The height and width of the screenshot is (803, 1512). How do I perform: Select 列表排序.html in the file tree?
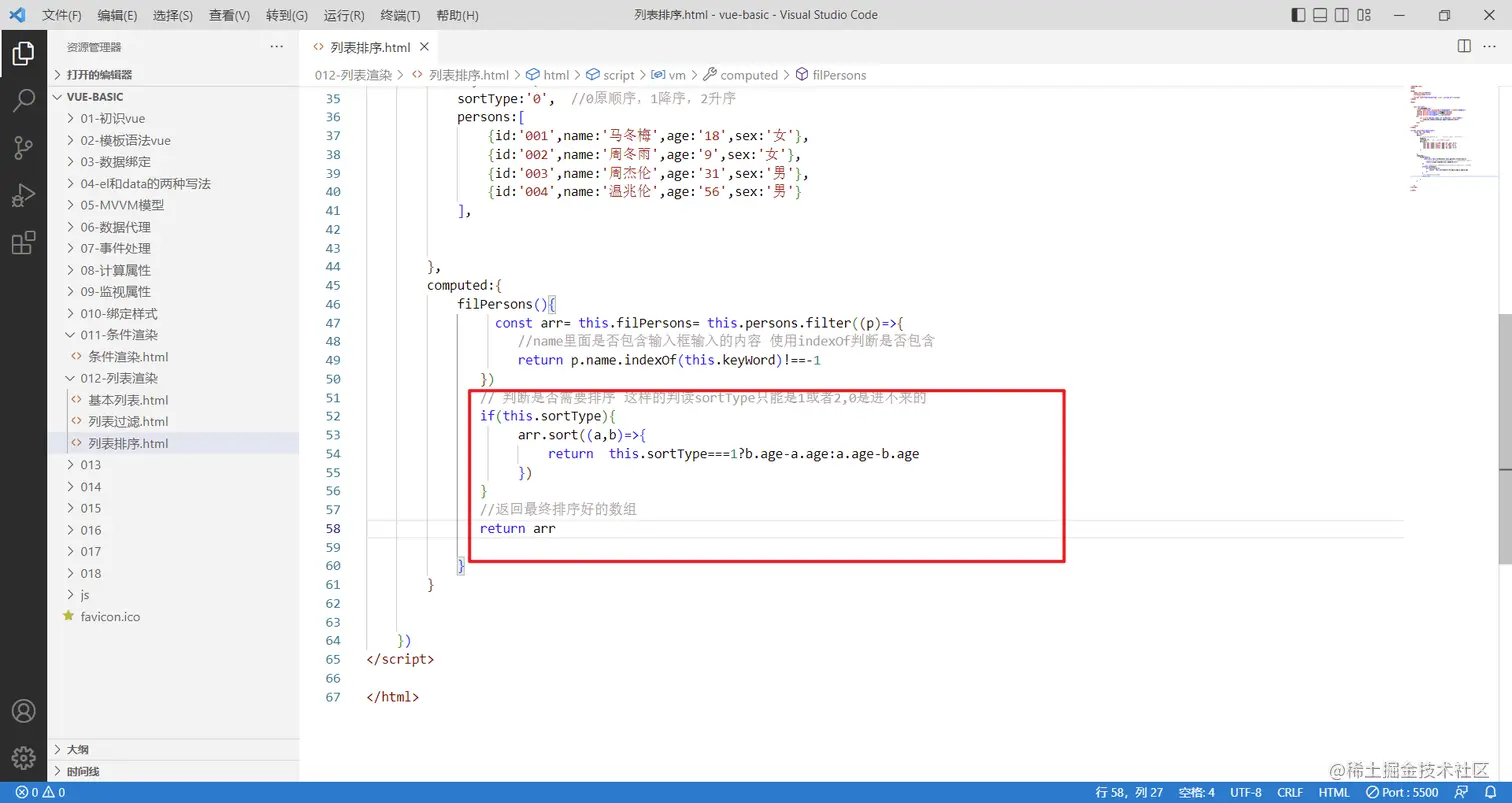[x=173, y=443]
